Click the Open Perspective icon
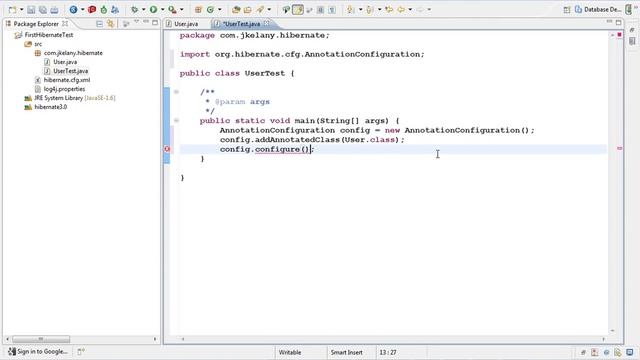Screen dimensions: 640x360 [567, 9]
